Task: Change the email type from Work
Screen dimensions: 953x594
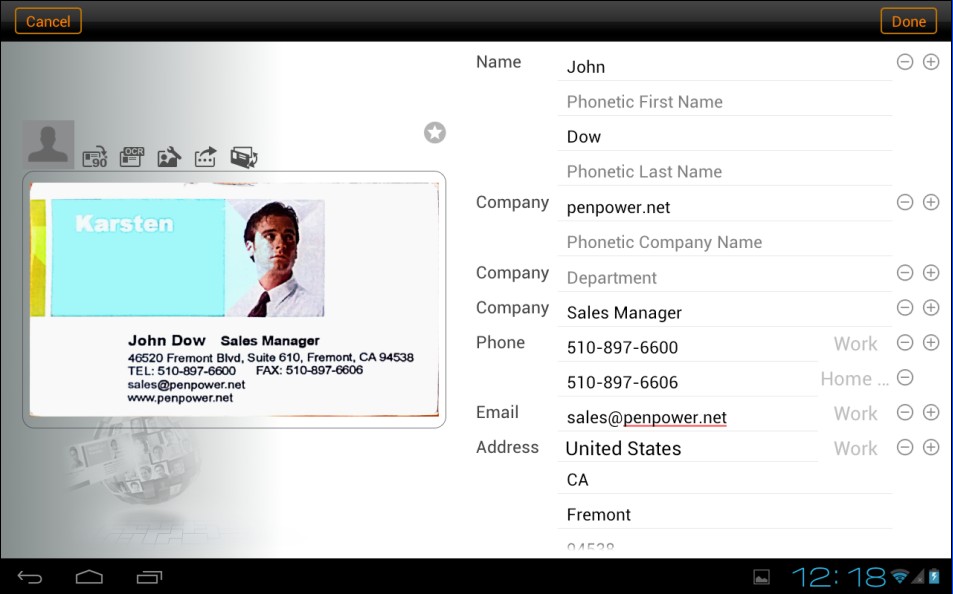Action: coord(855,414)
